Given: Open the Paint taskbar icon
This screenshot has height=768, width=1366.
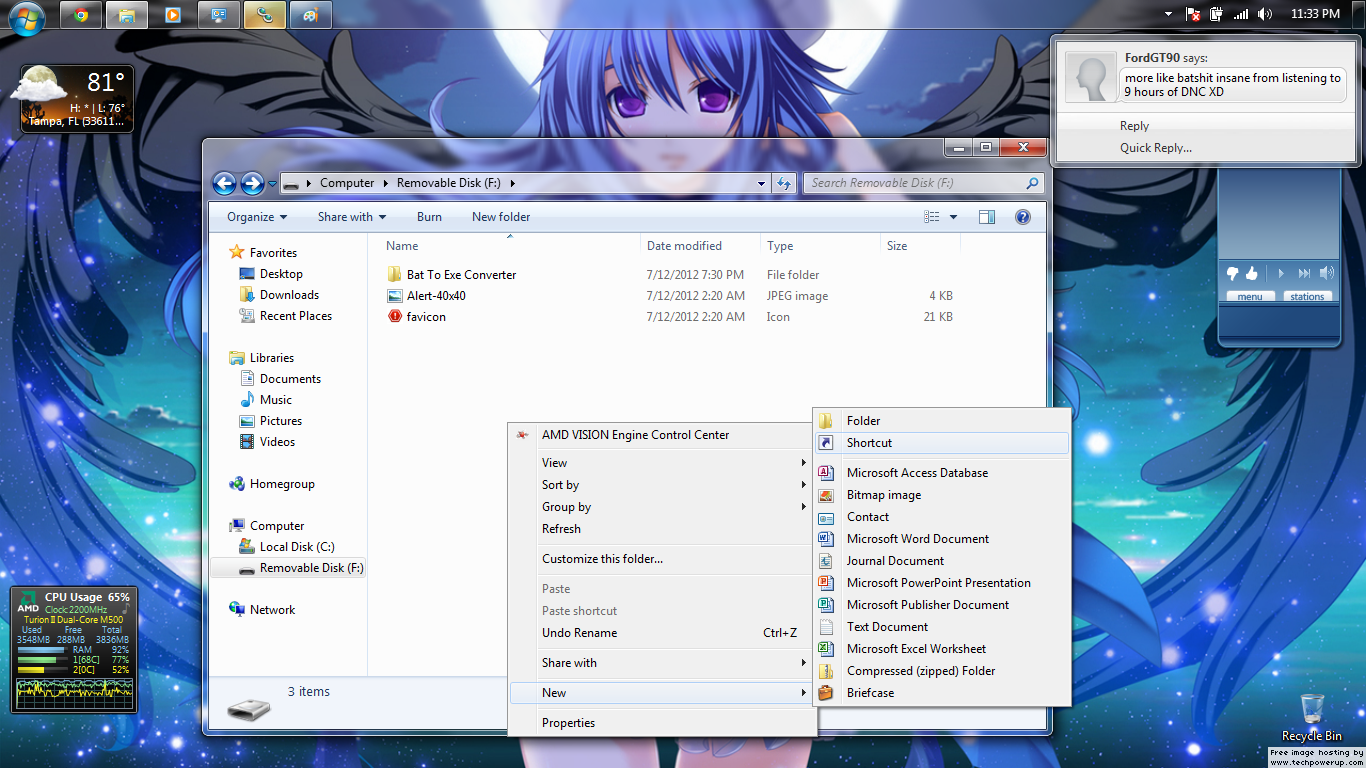Looking at the screenshot, I should point(311,15).
